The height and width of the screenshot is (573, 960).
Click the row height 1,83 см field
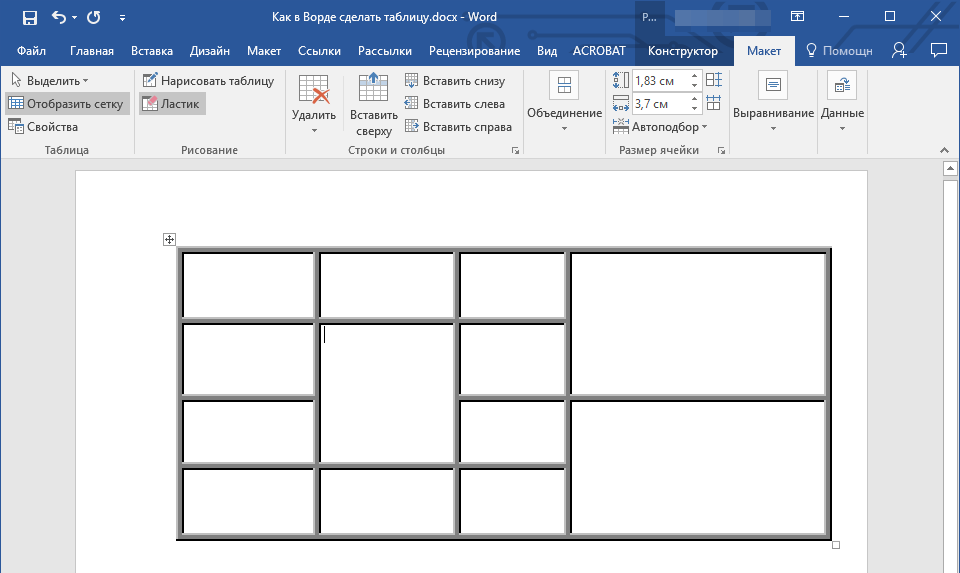pyautogui.click(x=661, y=80)
